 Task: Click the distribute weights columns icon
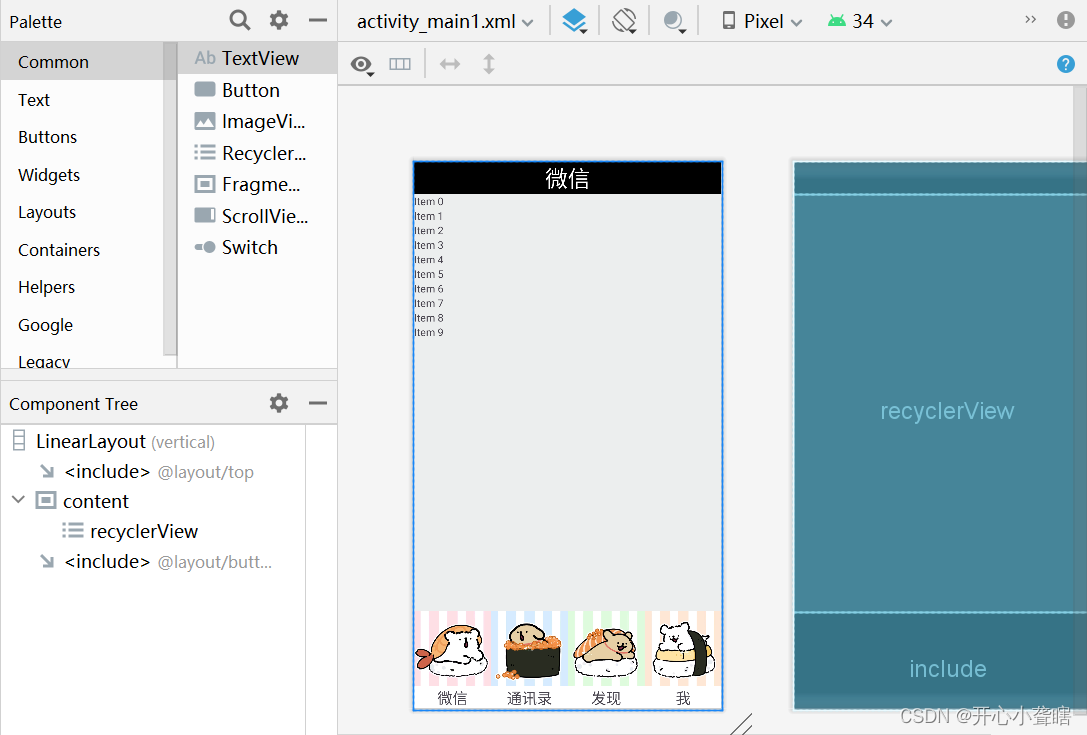tap(400, 64)
